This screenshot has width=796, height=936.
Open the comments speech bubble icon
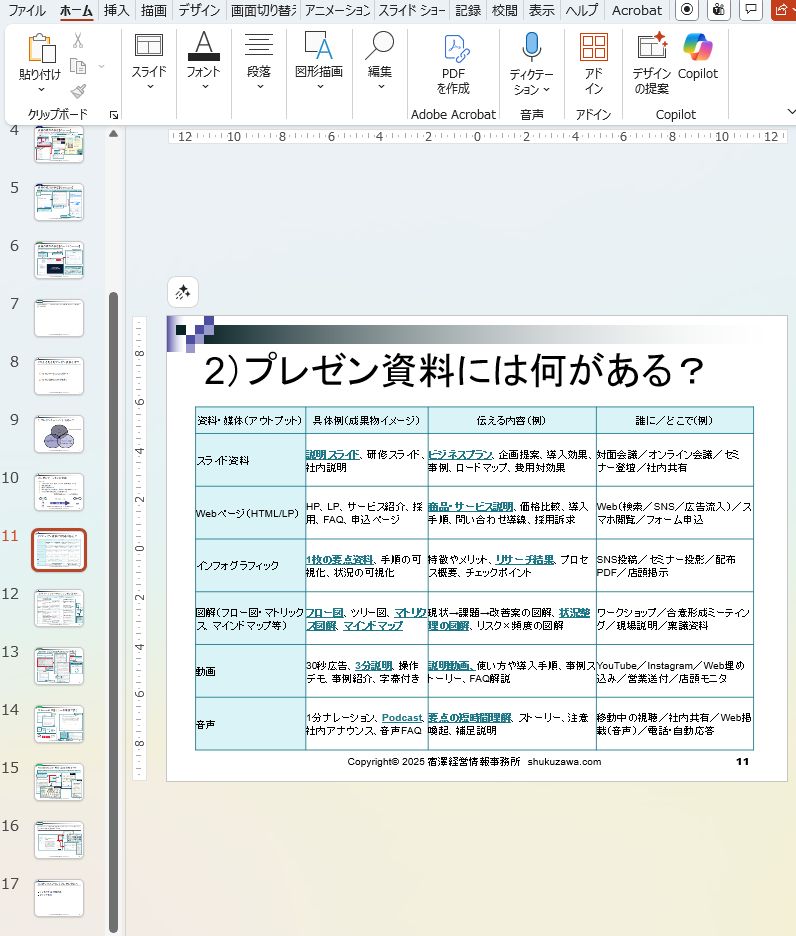[749, 10]
